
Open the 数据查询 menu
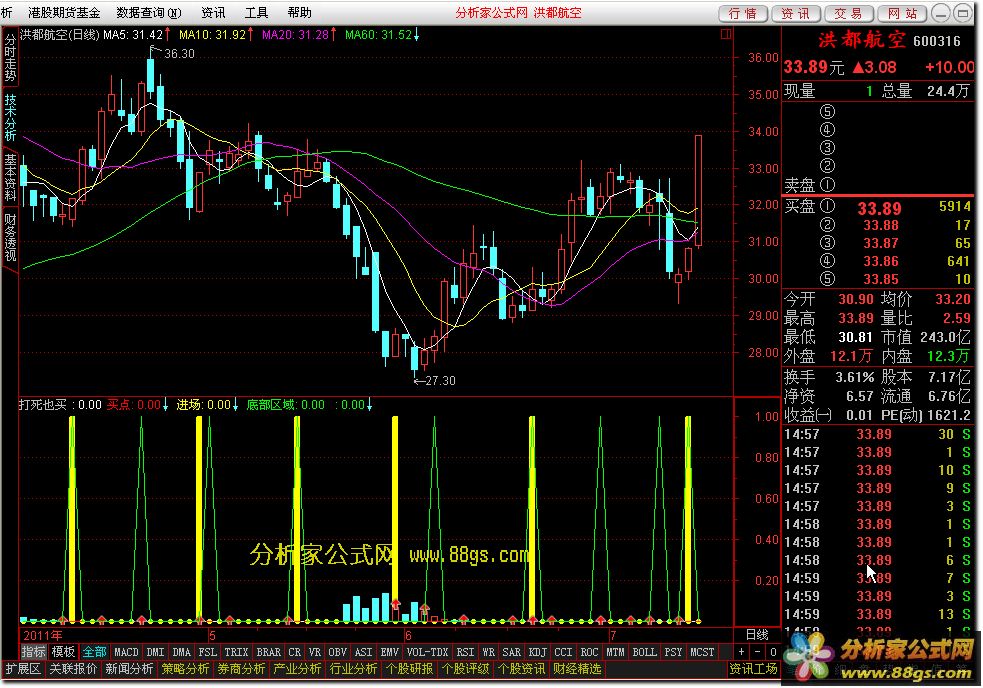(149, 13)
